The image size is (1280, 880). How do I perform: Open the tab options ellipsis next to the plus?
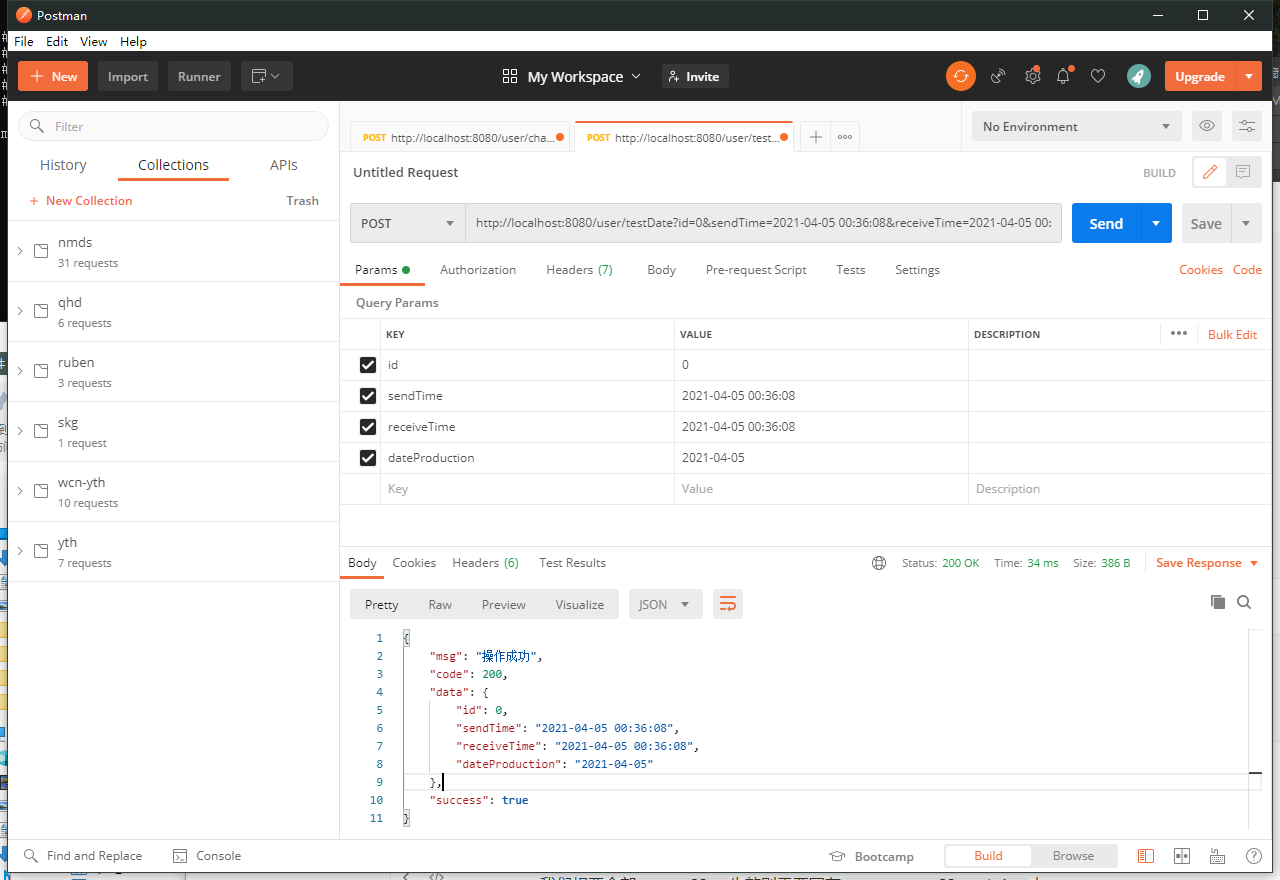tap(845, 137)
